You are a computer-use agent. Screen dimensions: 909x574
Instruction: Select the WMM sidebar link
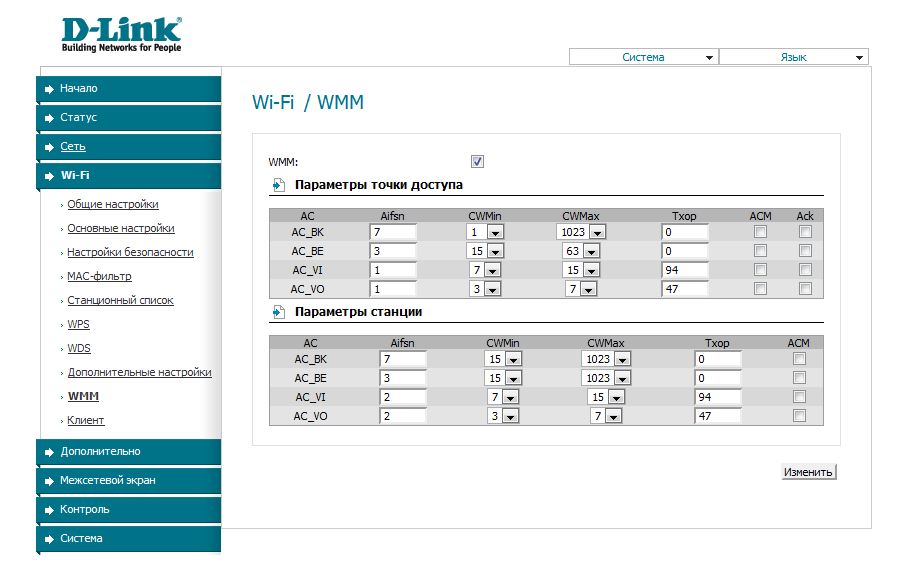tap(83, 396)
